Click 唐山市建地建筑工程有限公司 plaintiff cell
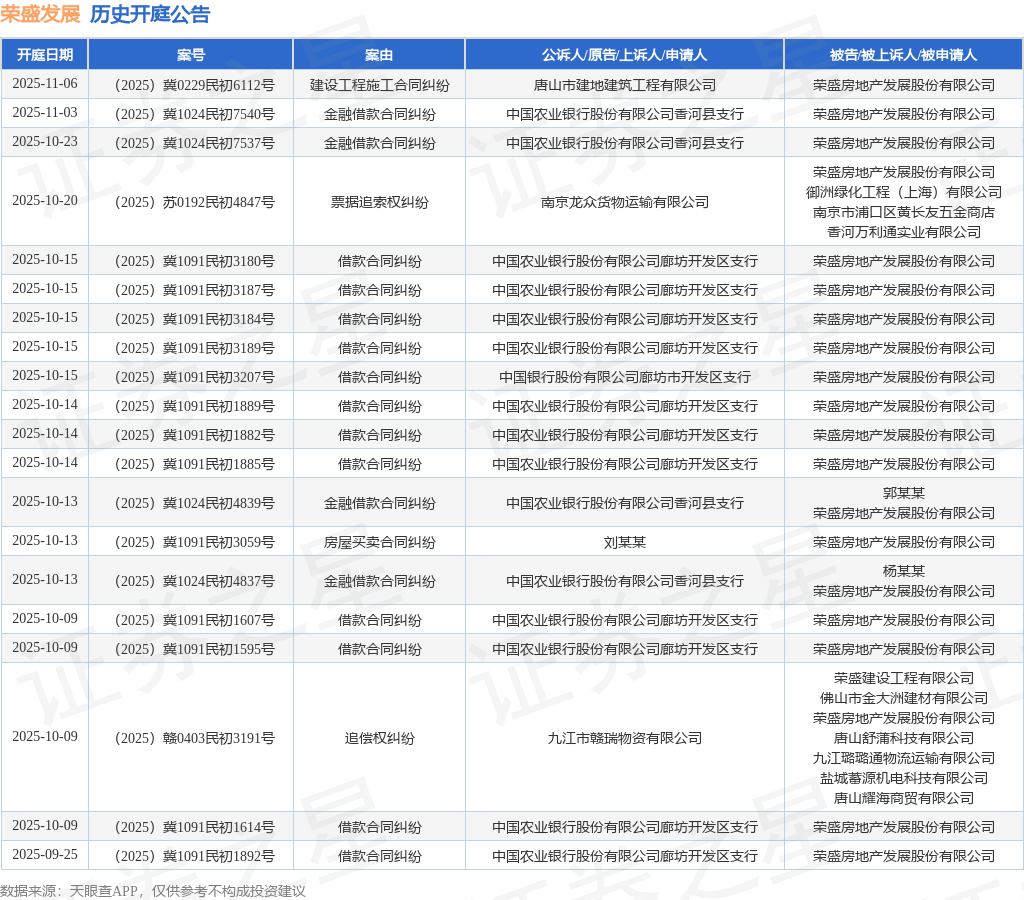 pyautogui.click(x=624, y=85)
